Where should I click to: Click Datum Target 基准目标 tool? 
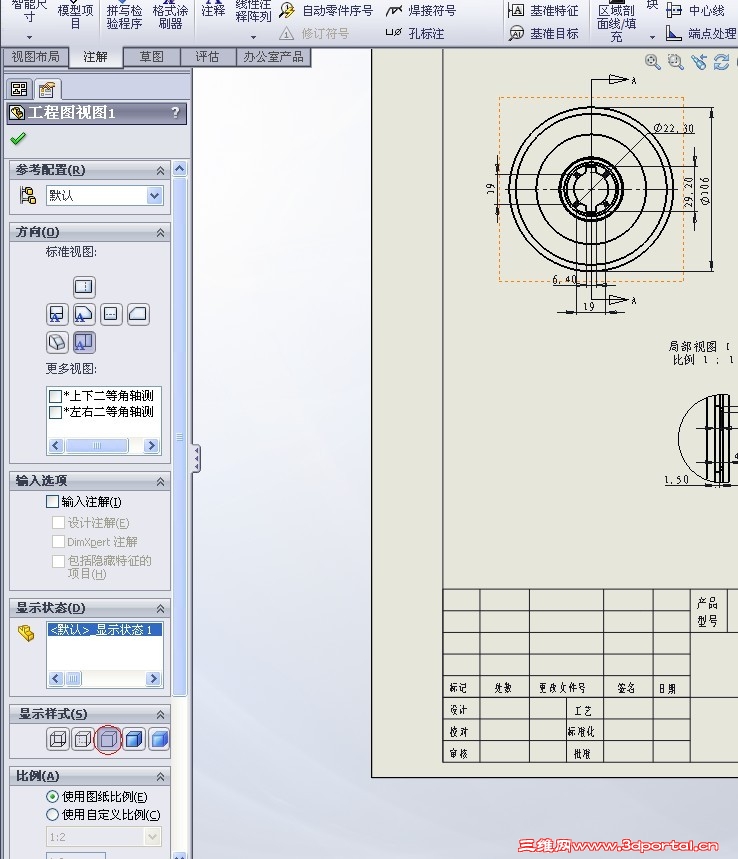tap(543, 33)
